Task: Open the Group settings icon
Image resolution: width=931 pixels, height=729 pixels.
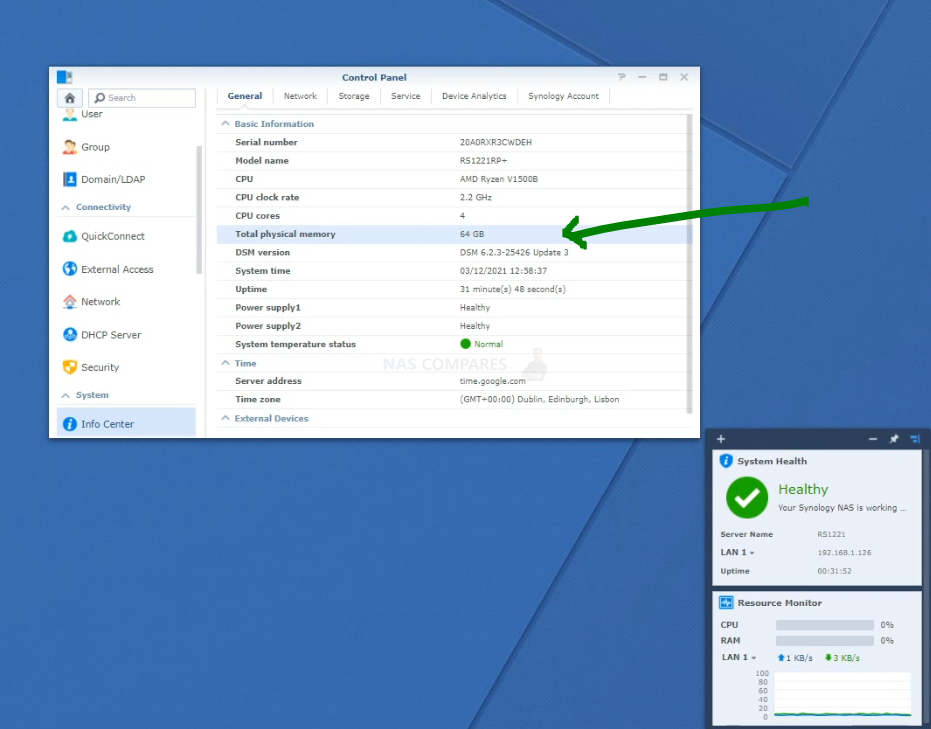Action: 69,147
